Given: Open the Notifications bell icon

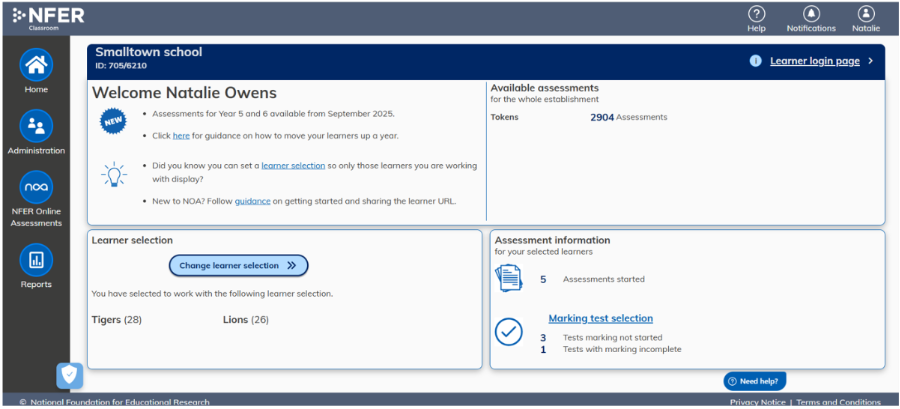Looking at the screenshot, I should coord(811,13).
